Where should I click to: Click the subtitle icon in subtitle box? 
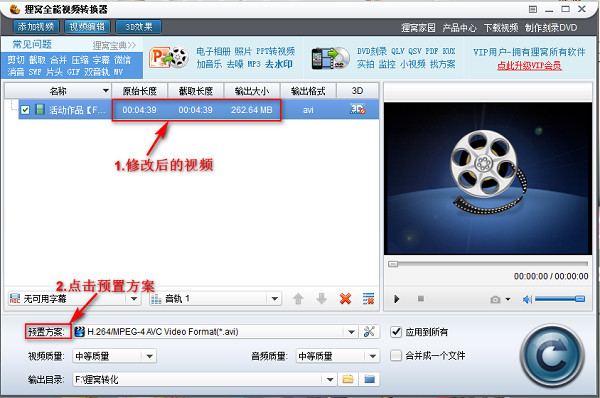click(x=15, y=298)
